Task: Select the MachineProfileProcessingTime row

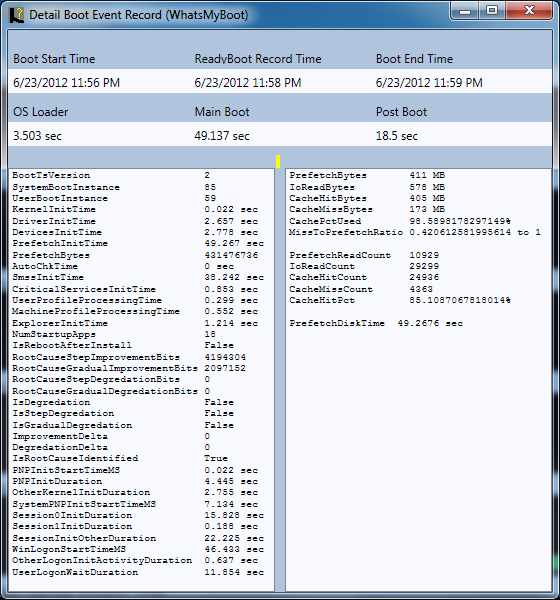Action: [135, 311]
